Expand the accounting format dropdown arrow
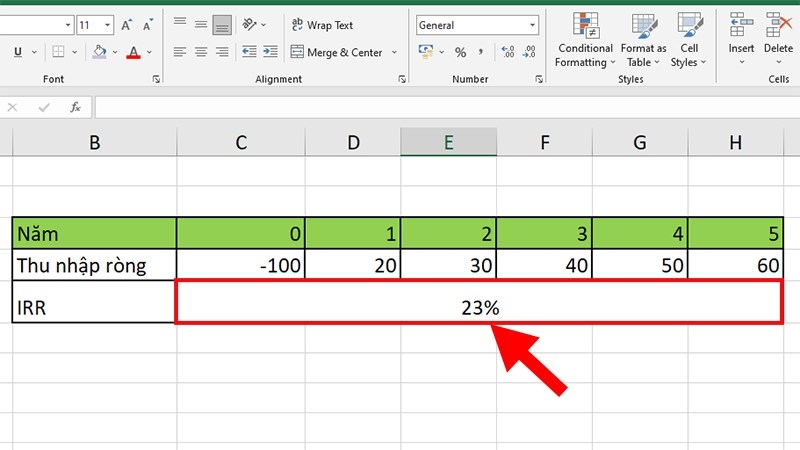Viewport: 800px width, 450px height. point(442,52)
